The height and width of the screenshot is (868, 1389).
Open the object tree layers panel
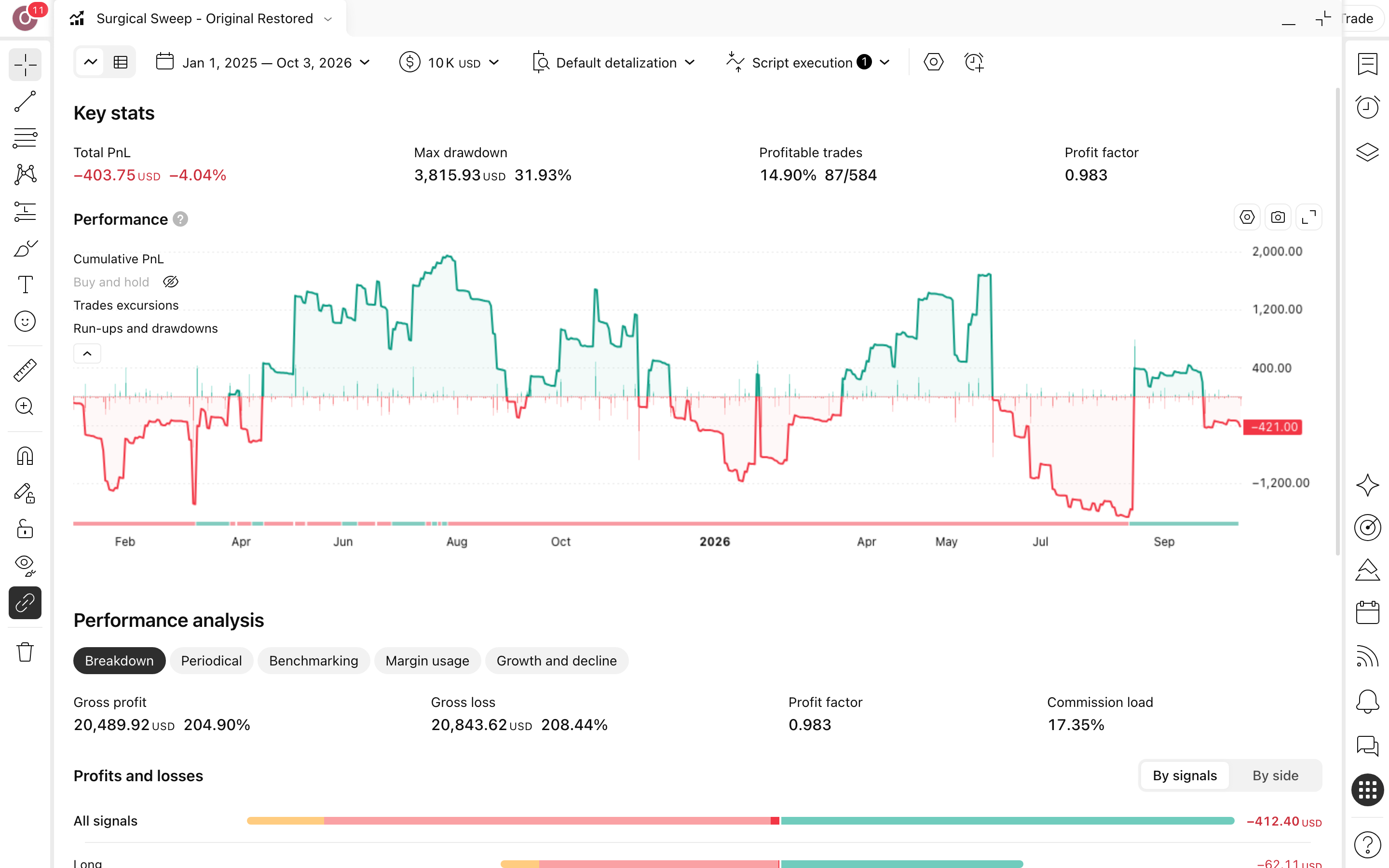tap(1367, 152)
